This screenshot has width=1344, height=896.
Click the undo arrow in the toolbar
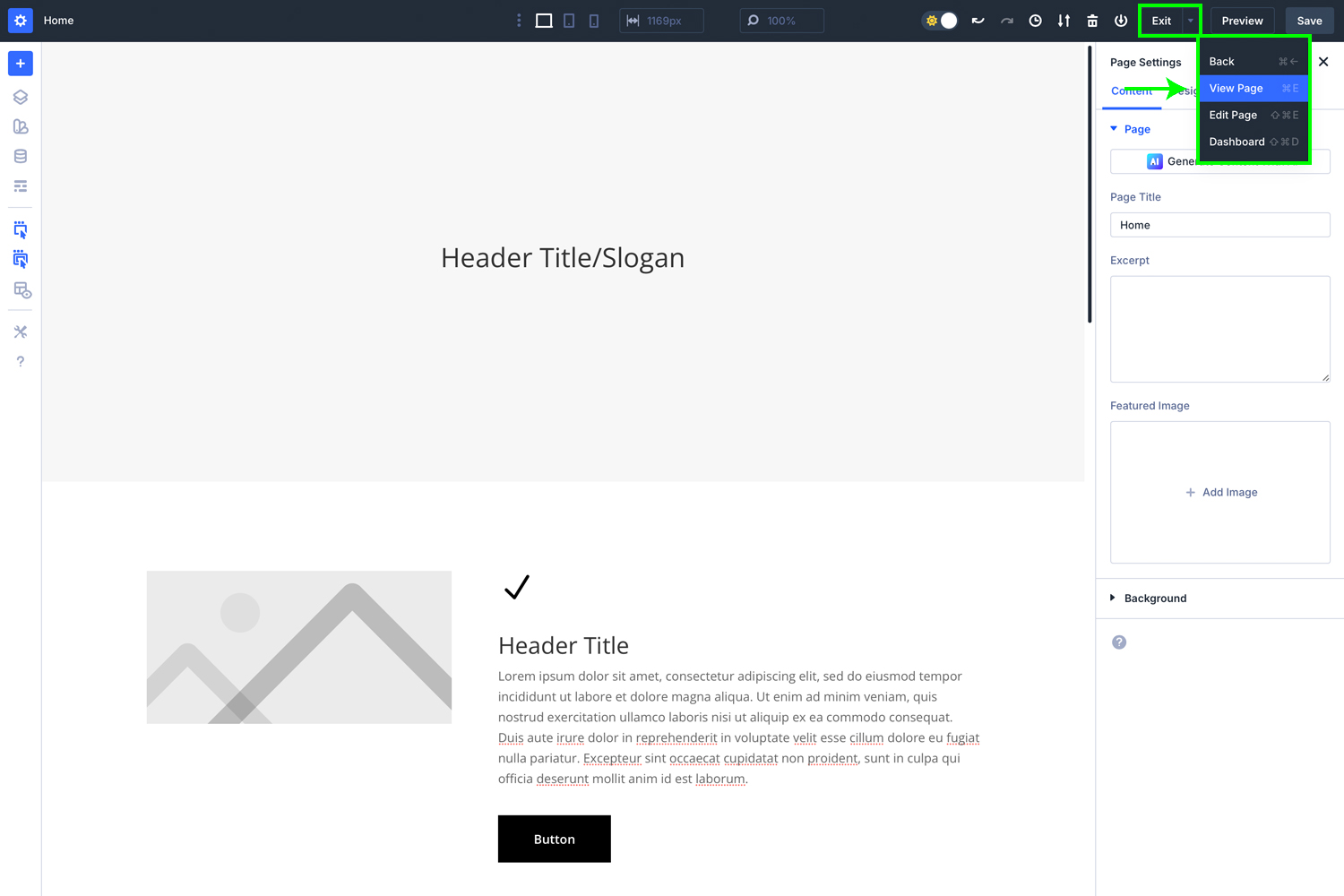pyautogui.click(x=978, y=20)
